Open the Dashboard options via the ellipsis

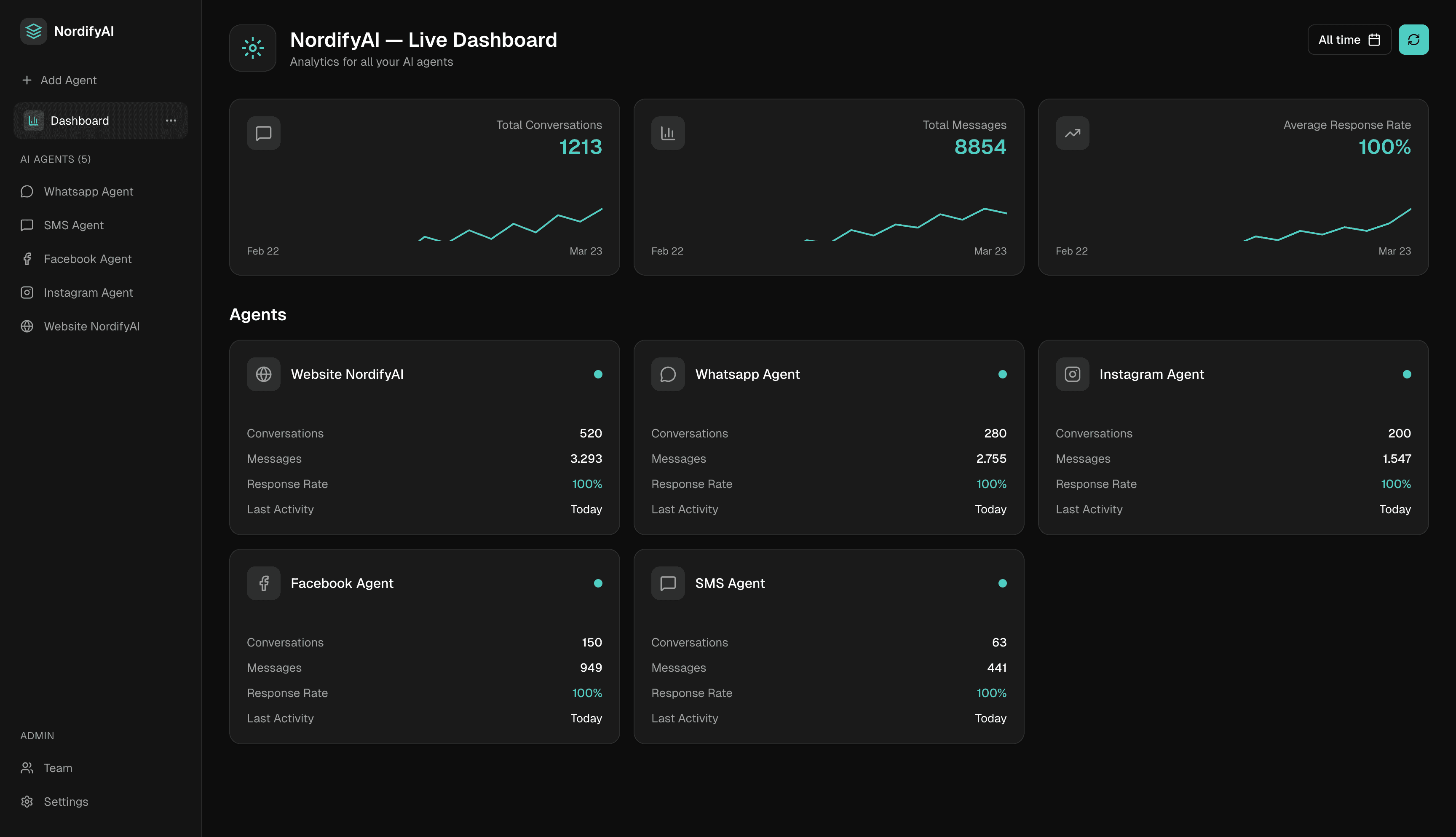pyautogui.click(x=171, y=120)
